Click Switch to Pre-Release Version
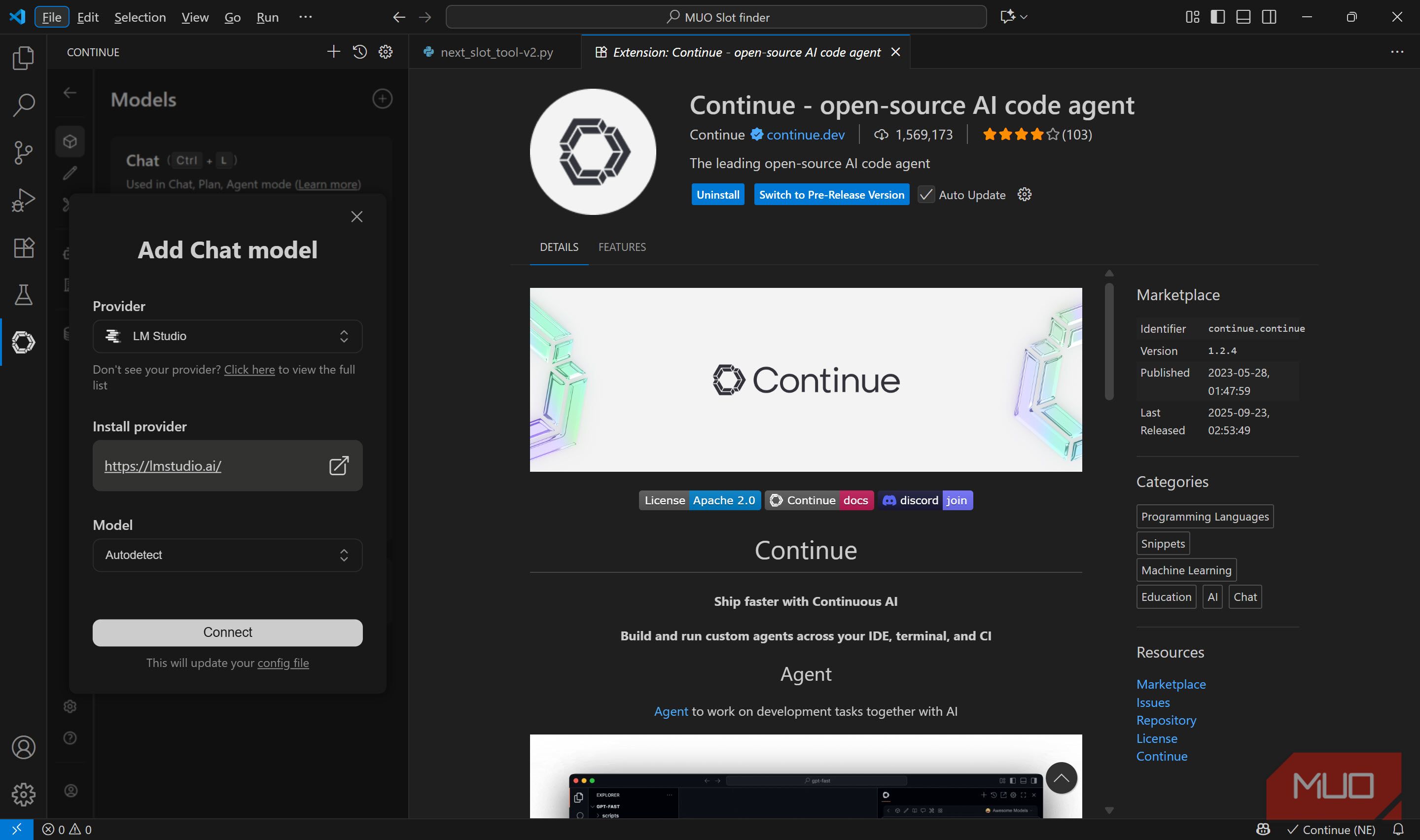The width and height of the screenshot is (1420, 840). point(831,195)
